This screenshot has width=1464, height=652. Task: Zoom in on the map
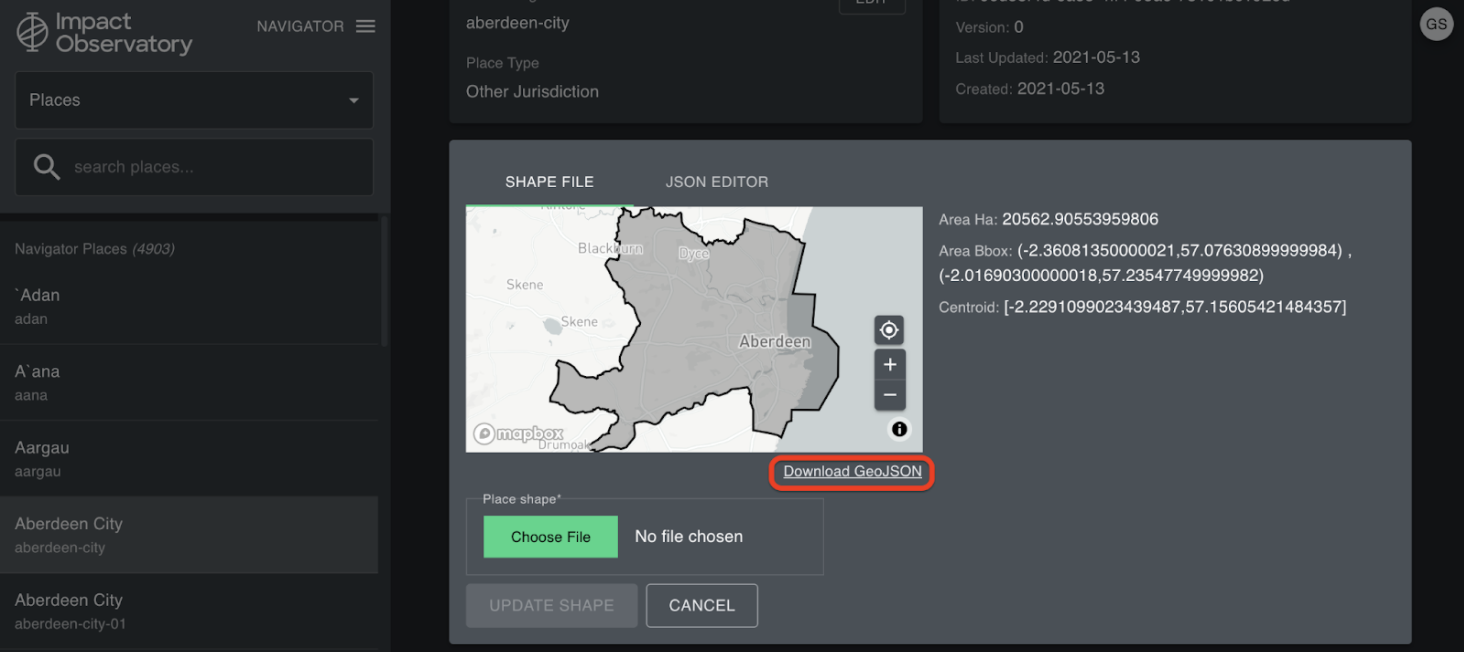[889, 365]
